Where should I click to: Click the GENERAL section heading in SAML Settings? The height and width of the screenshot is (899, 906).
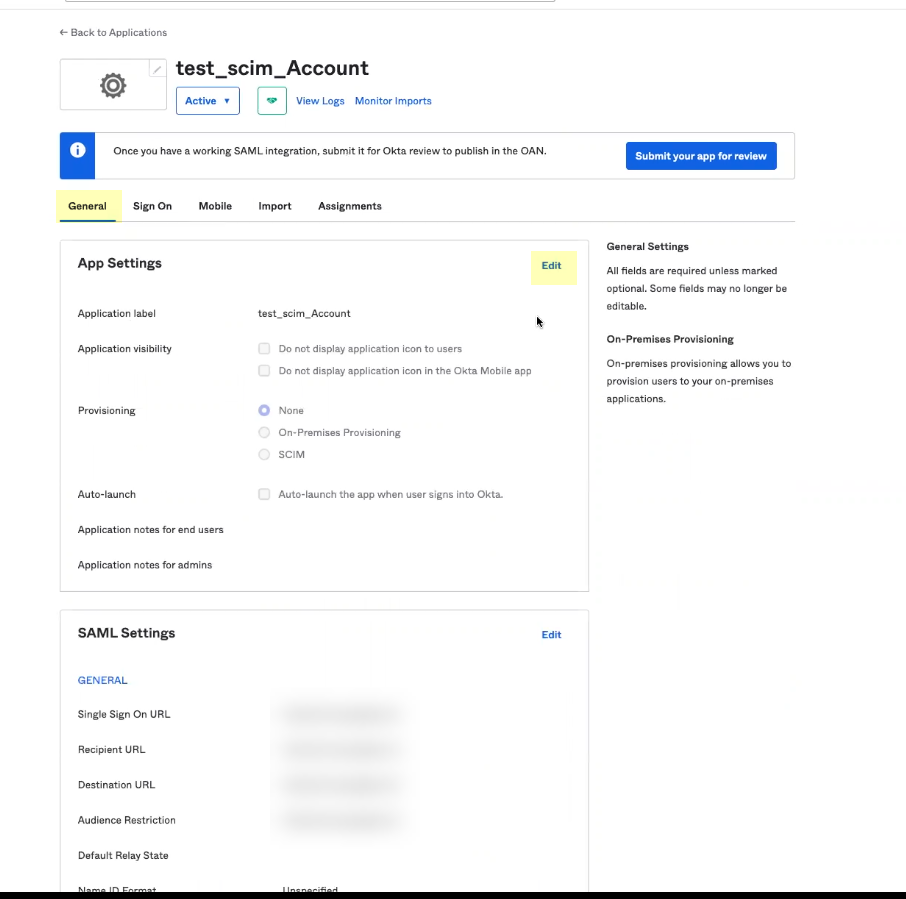pyautogui.click(x=102, y=680)
